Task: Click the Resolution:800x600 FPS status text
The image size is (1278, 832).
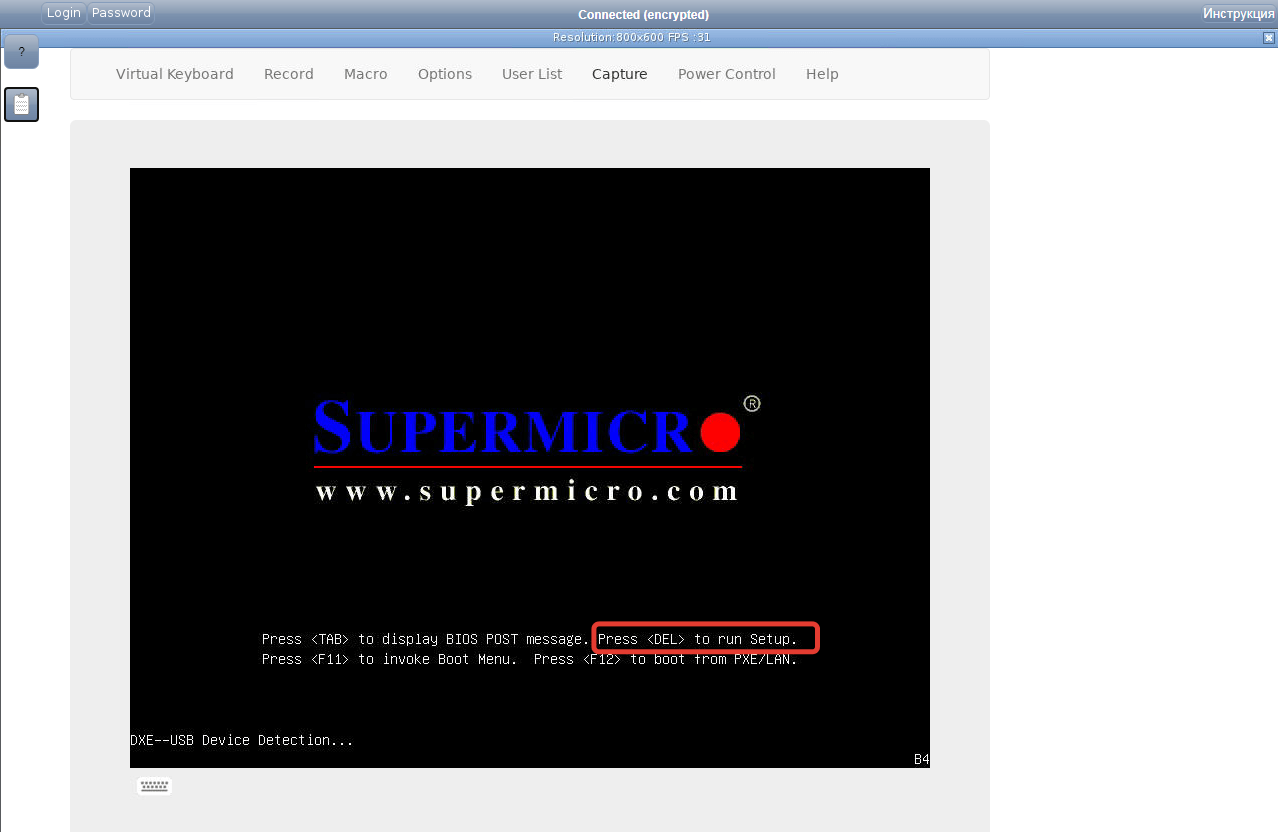Action: pyautogui.click(x=632, y=38)
